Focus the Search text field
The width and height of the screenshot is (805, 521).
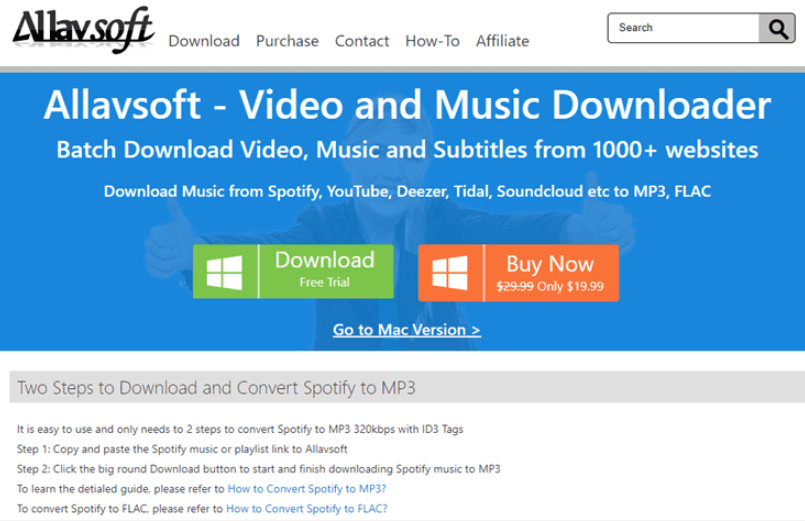point(683,28)
